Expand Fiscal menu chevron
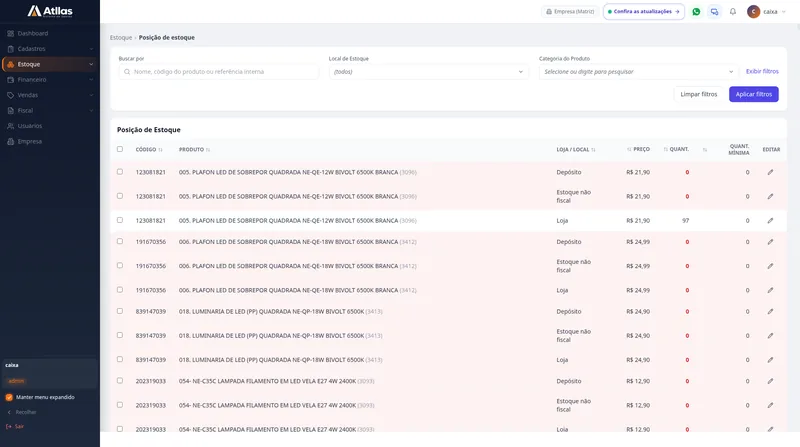Screen dimensions: 800x447 (x=91, y=110)
